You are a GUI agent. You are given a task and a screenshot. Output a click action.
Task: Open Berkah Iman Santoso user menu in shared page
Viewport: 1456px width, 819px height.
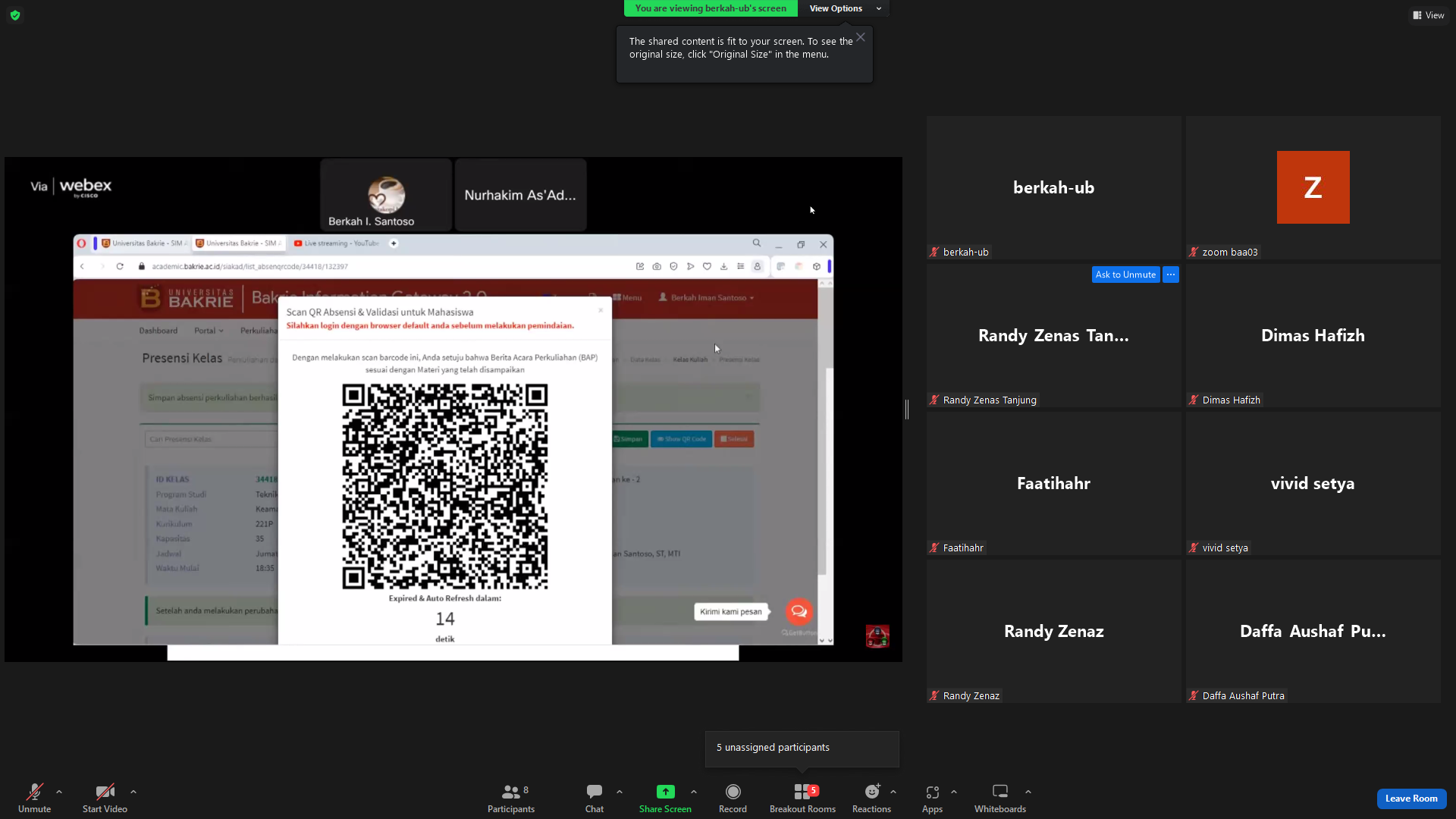[x=706, y=298]
